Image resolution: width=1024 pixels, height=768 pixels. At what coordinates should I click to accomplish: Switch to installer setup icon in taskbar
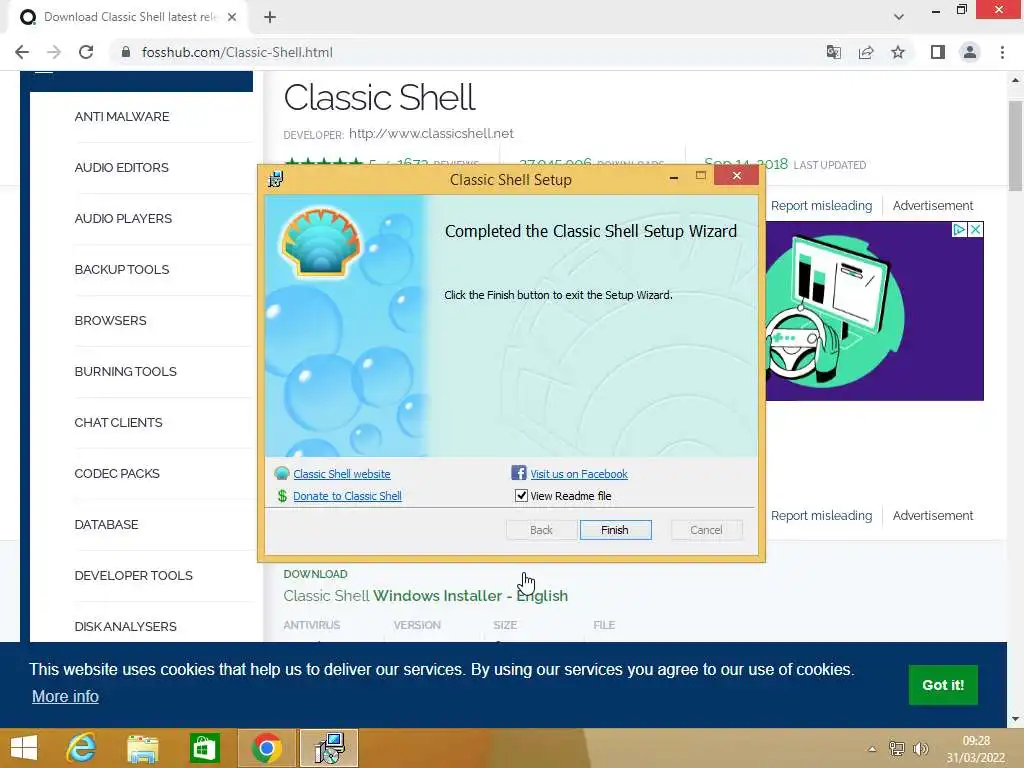click(329, 748)
